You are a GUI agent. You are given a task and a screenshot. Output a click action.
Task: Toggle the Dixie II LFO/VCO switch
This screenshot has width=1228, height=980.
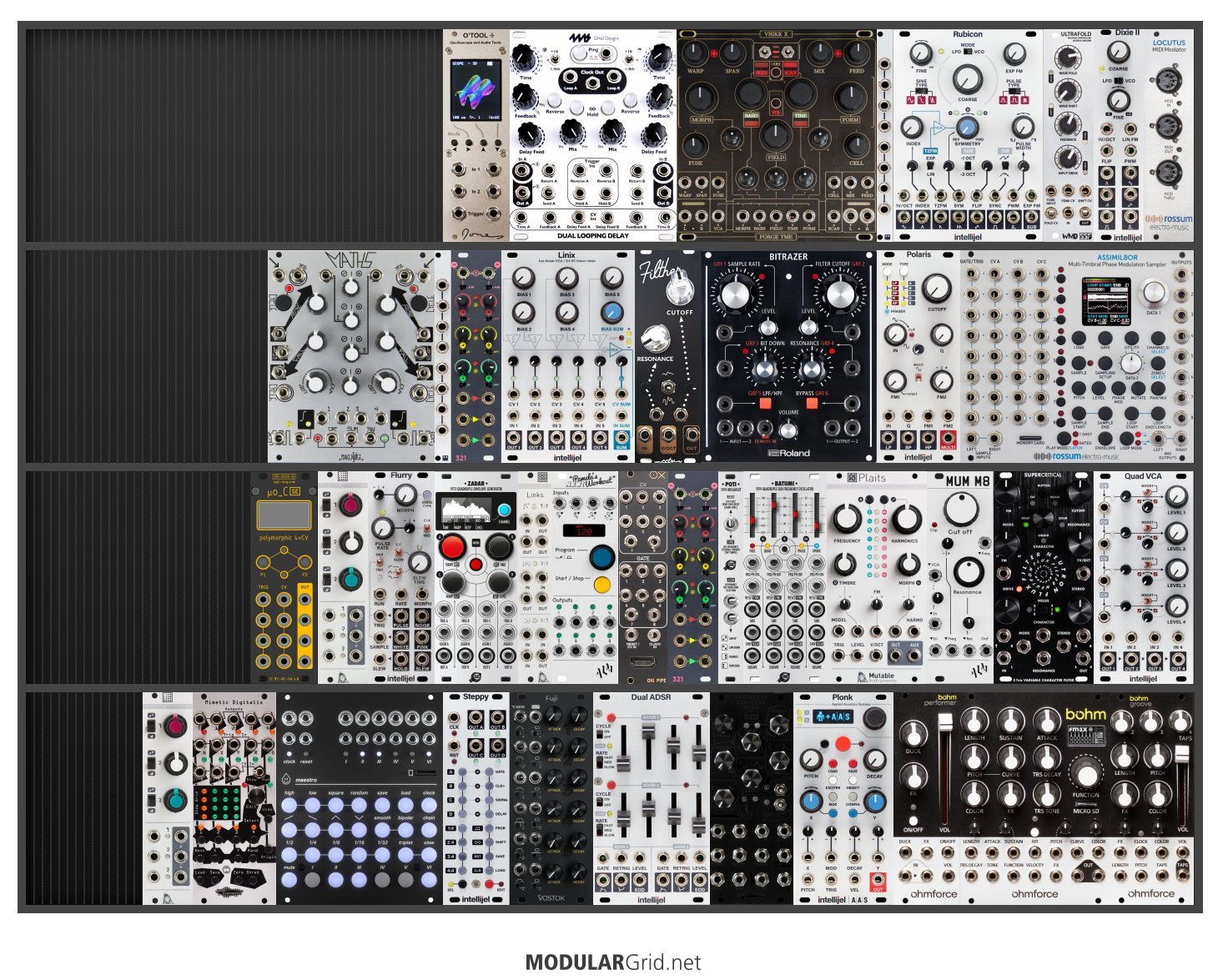(1119, 81)
